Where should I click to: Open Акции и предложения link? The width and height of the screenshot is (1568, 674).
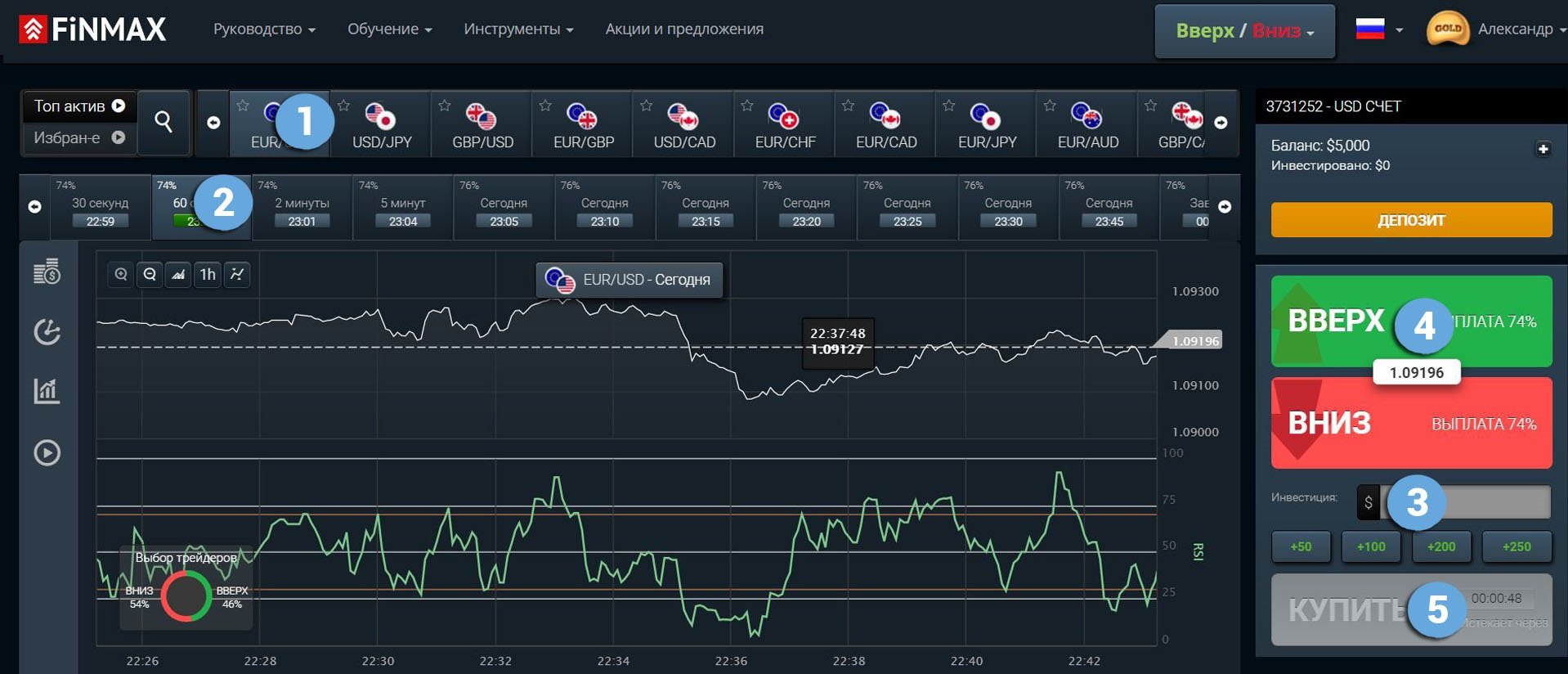coord(684,29)
